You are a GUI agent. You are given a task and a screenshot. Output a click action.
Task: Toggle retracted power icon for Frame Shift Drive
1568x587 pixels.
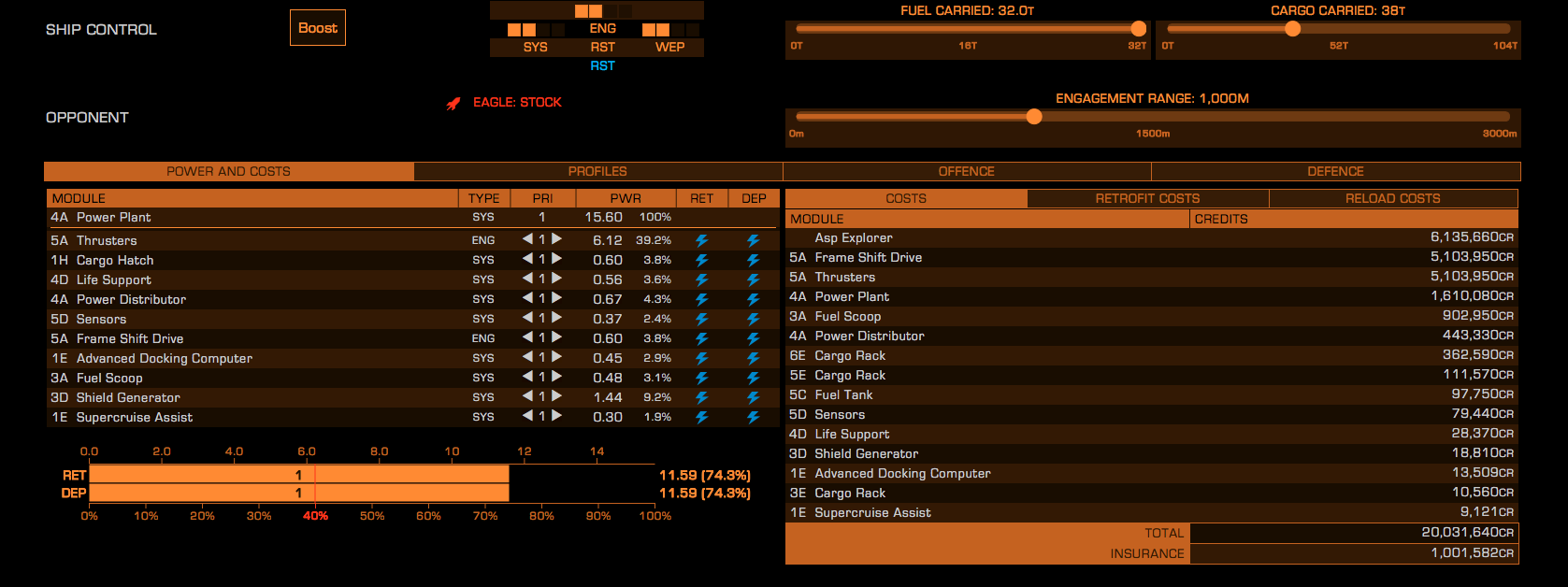pyautogui.click(x=701, y=338)
